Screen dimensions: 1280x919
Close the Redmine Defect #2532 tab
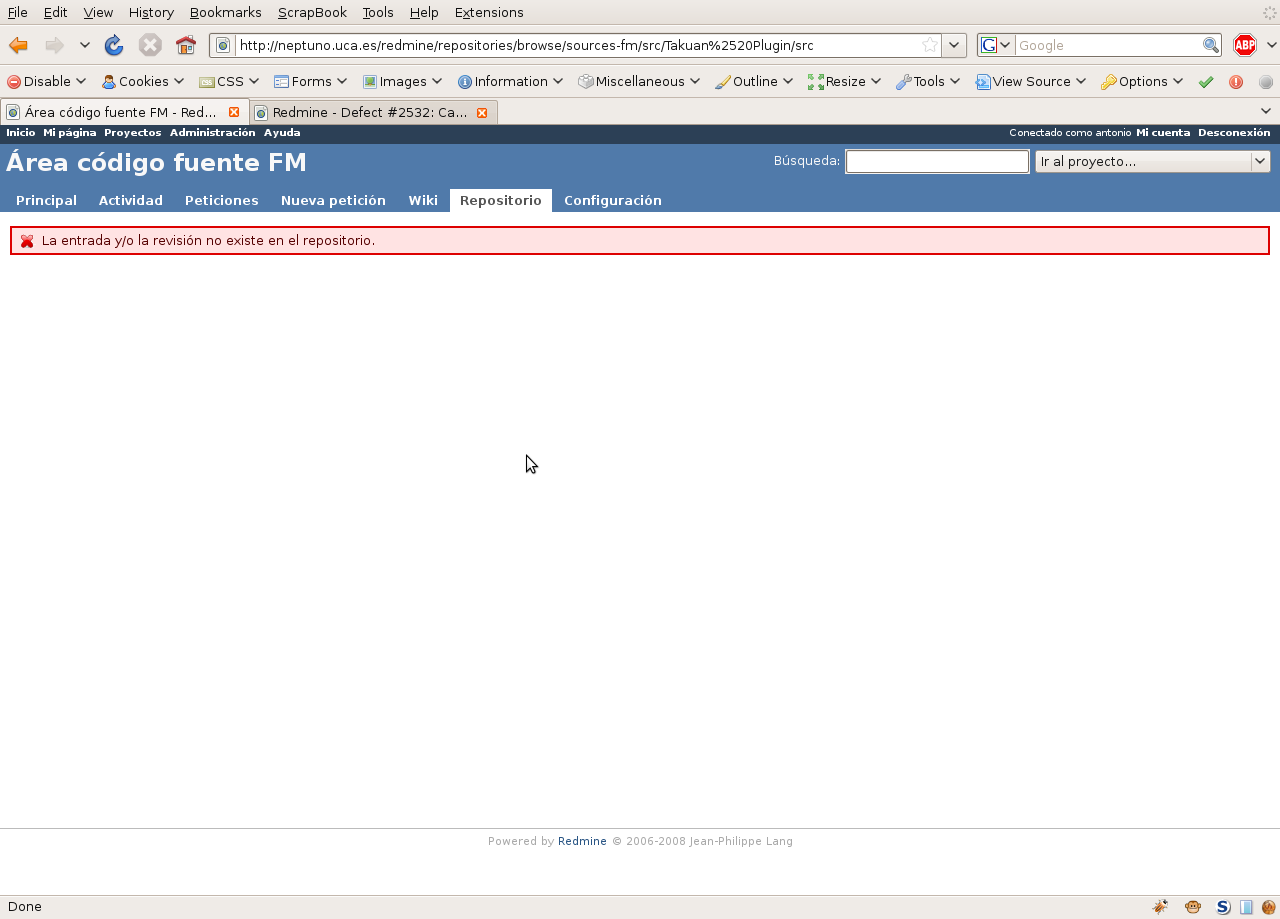point(482,113)
